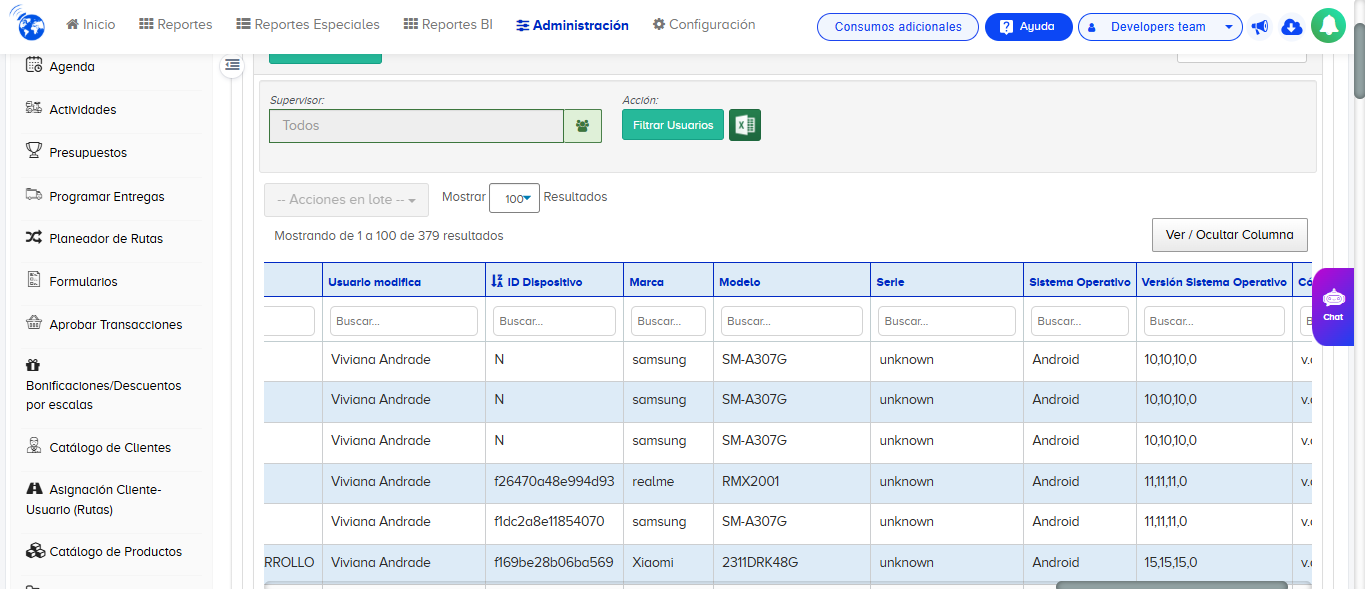Click the Planeador de Rutas shuffle icon
The image size is (1365, 589).
pyautogui.click(x=34, y=238)
